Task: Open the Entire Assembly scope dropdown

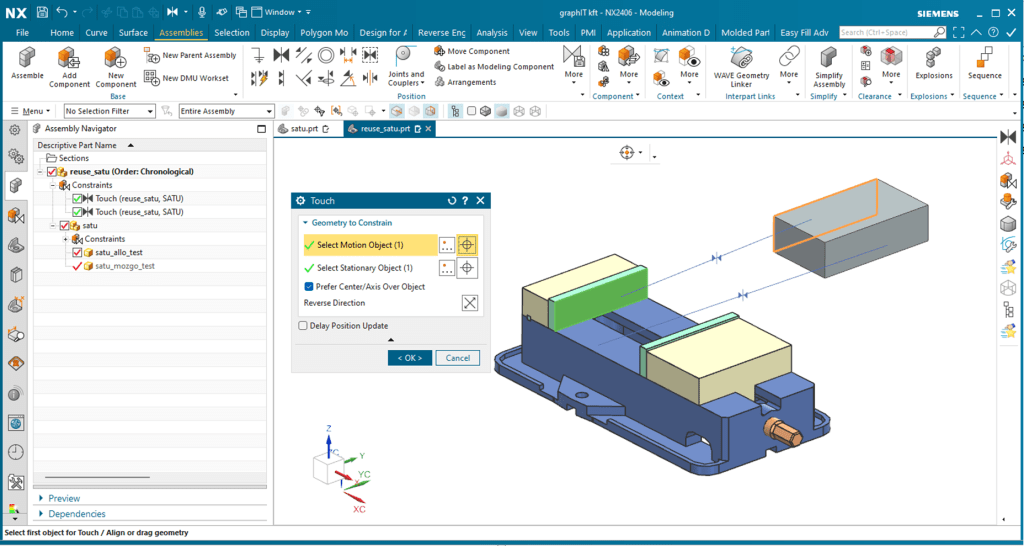Action: tap(269, 111)
